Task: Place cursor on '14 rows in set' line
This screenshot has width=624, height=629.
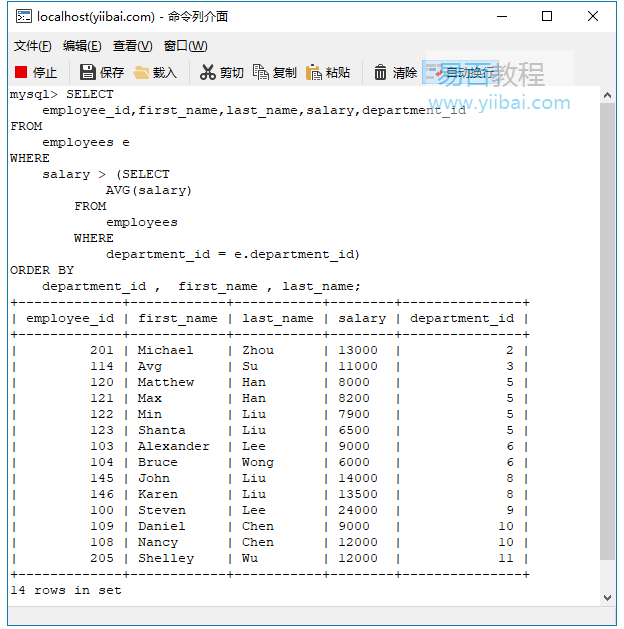Action: [x=66, y=590]
